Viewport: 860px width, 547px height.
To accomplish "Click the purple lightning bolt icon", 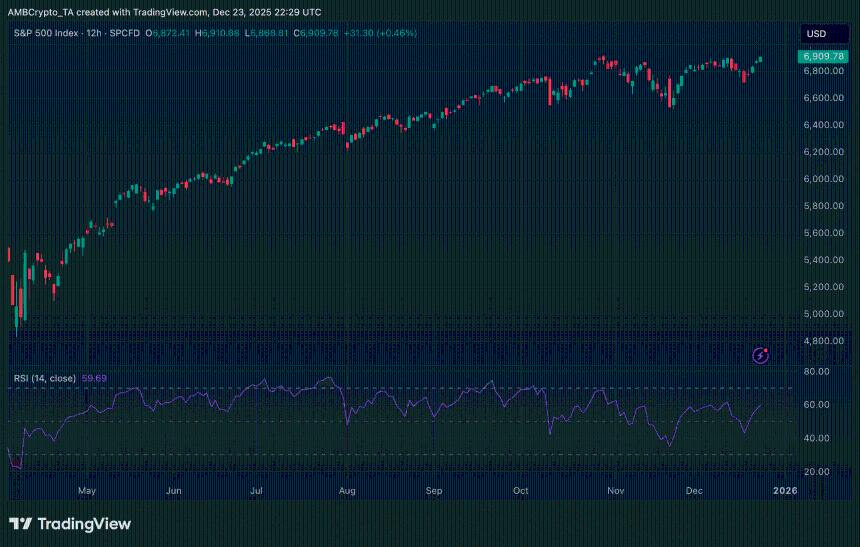I will [760, 354].
